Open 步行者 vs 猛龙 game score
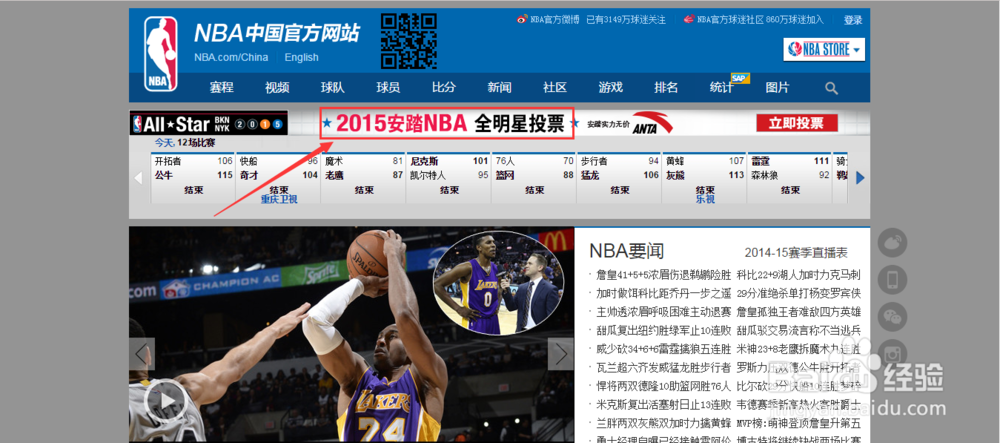Image resolution: width=1000 pixels, height=443 pixels. point(619,178)
